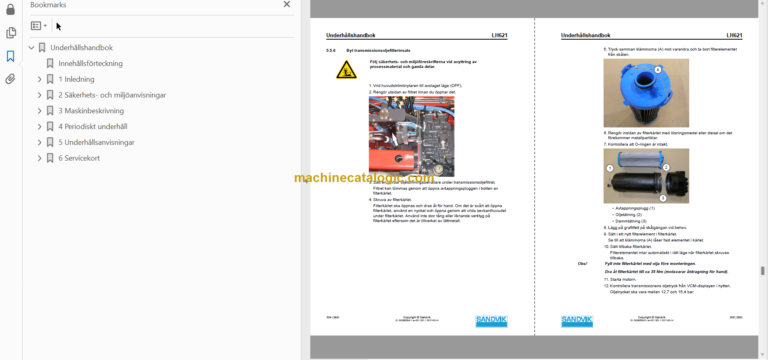Click the blue filter element photo

point(646,93)
